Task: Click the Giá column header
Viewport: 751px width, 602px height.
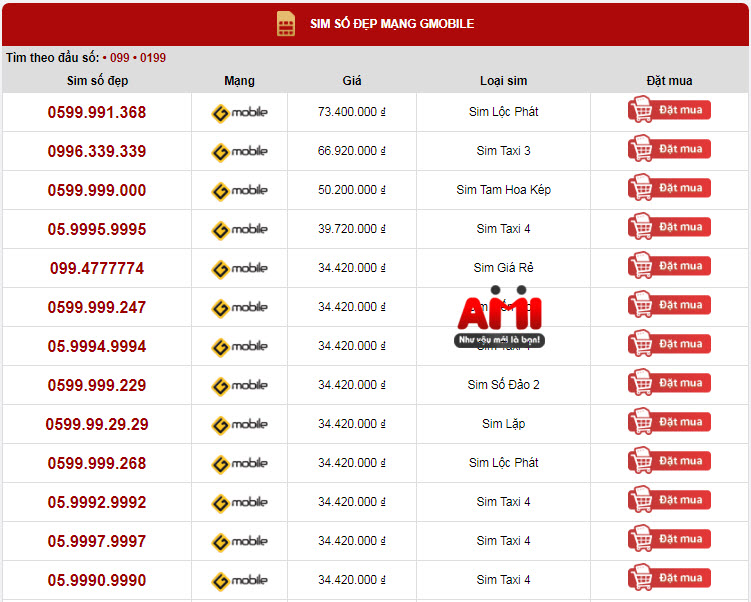Action: pyautogui.click(x=352, y=80)
